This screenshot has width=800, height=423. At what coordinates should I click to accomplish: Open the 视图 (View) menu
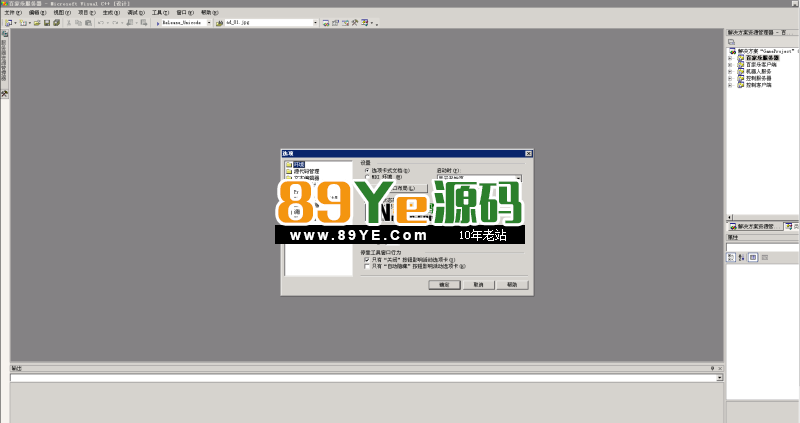62,13
